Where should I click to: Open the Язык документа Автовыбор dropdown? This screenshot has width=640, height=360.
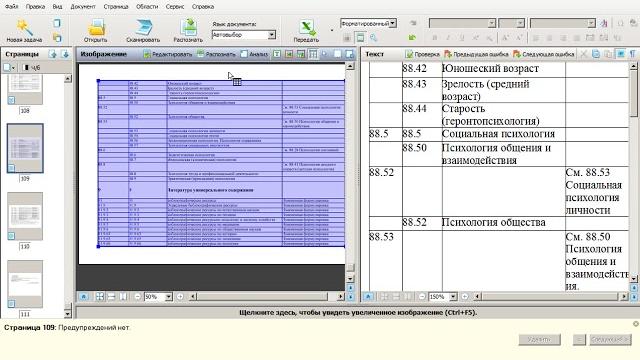[271, 35]
